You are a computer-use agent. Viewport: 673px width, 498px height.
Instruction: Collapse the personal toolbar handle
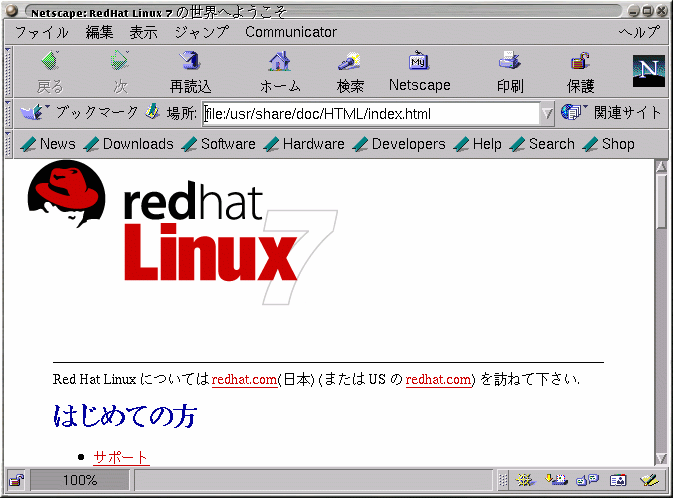8,144
